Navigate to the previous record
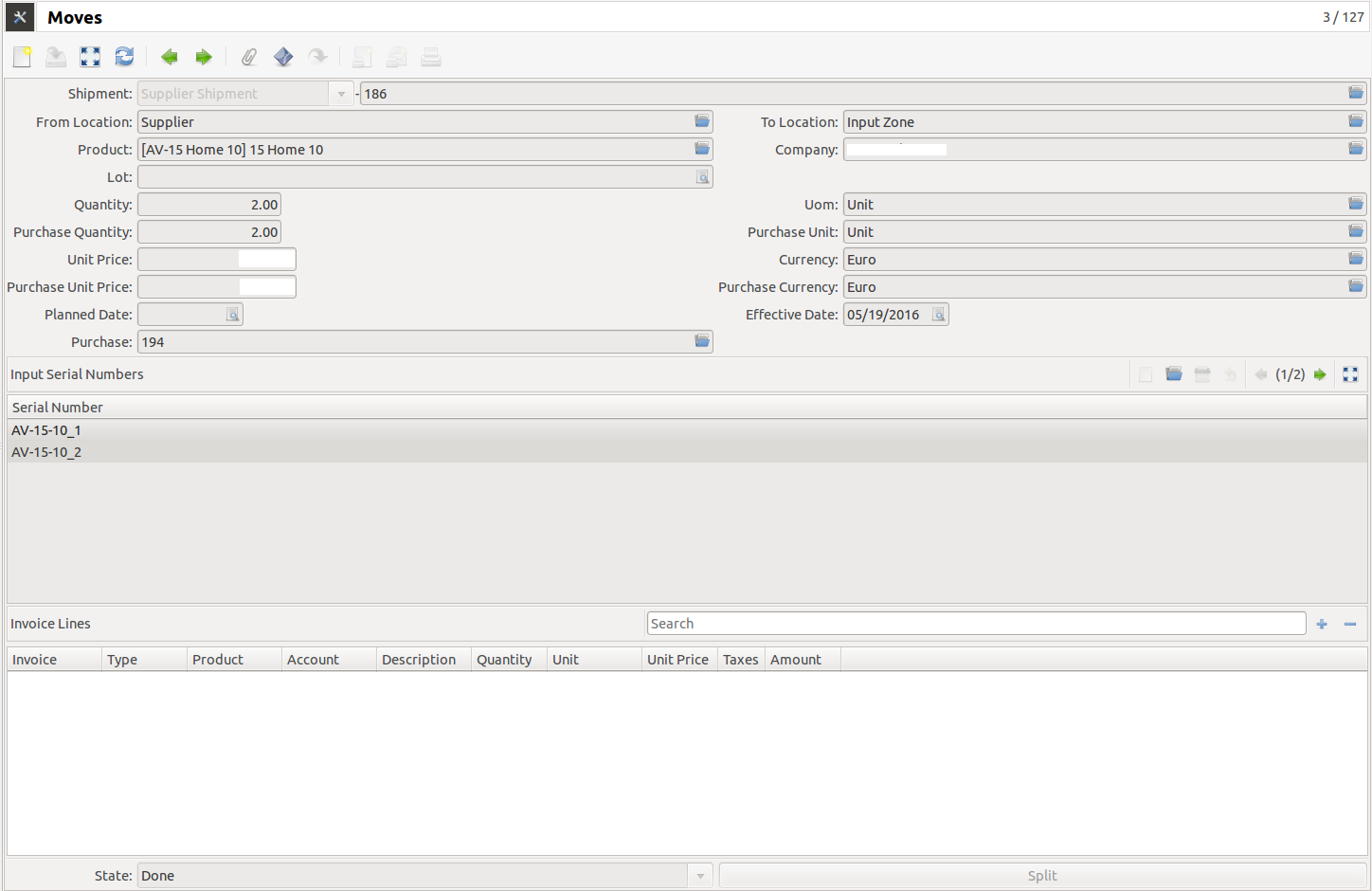 click(x=169, y=57)
